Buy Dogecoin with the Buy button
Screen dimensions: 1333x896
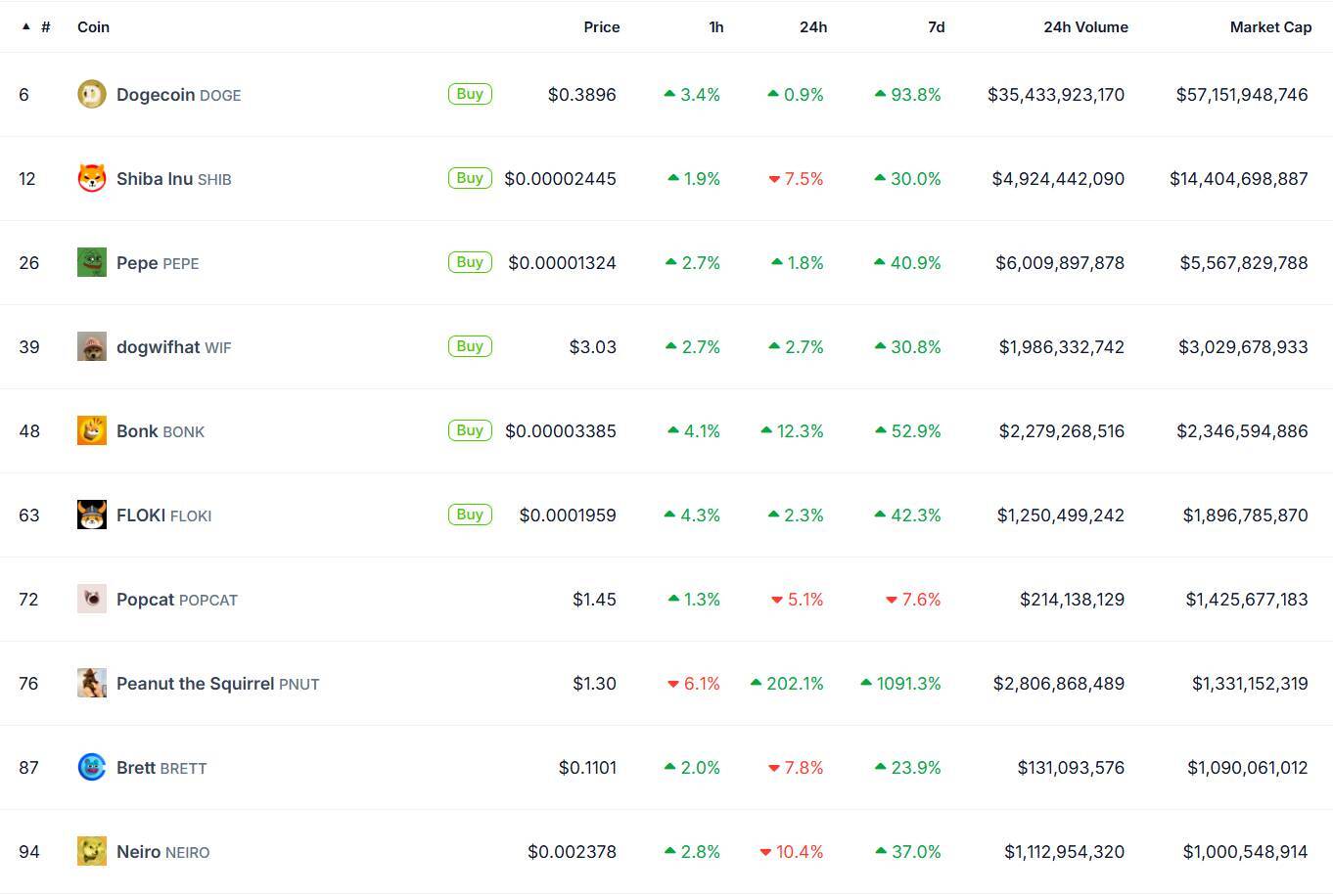[470, 94]
